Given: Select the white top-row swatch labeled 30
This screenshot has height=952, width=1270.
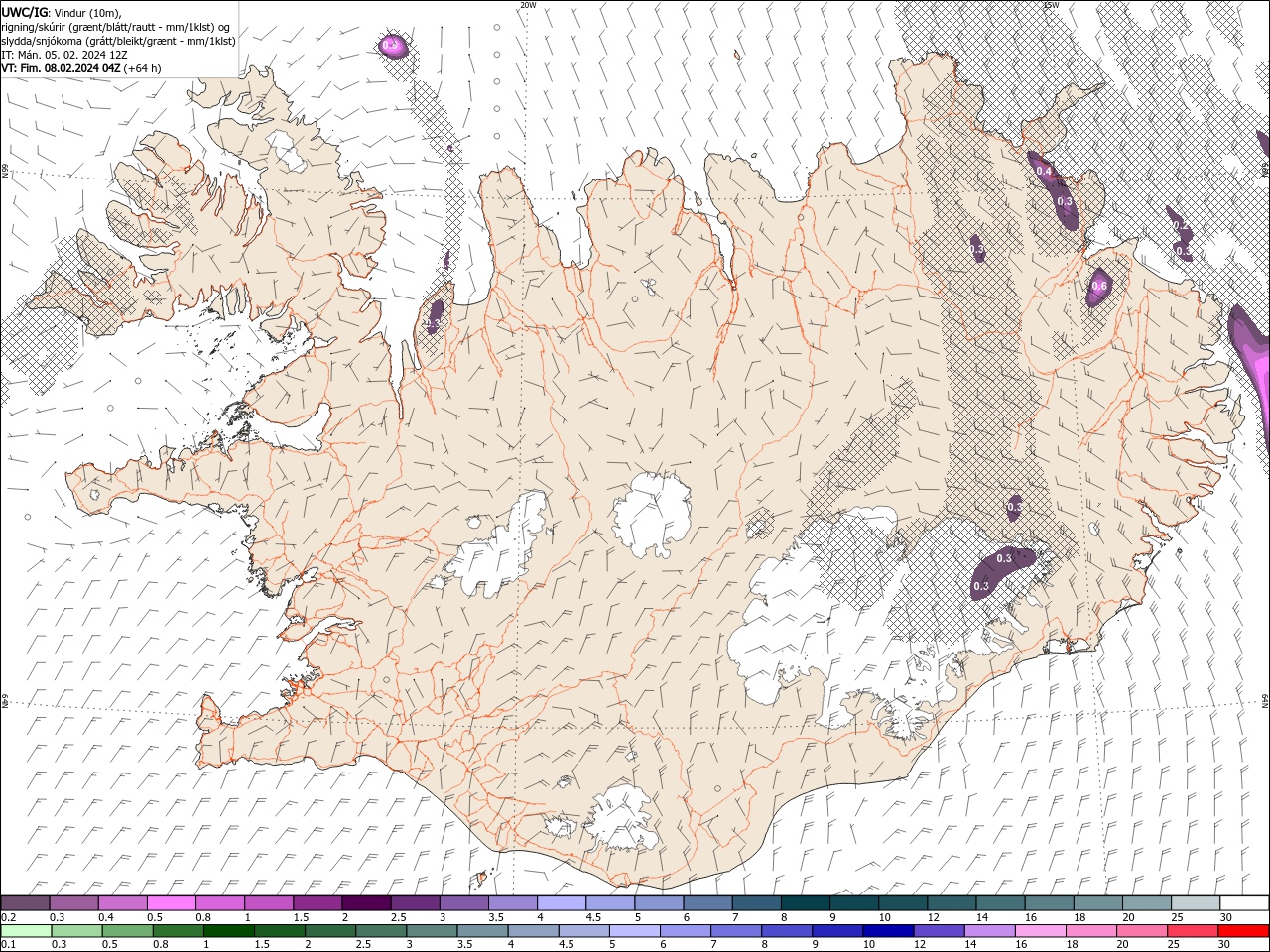Looking at the screenshot, I should click(1244, 903).
